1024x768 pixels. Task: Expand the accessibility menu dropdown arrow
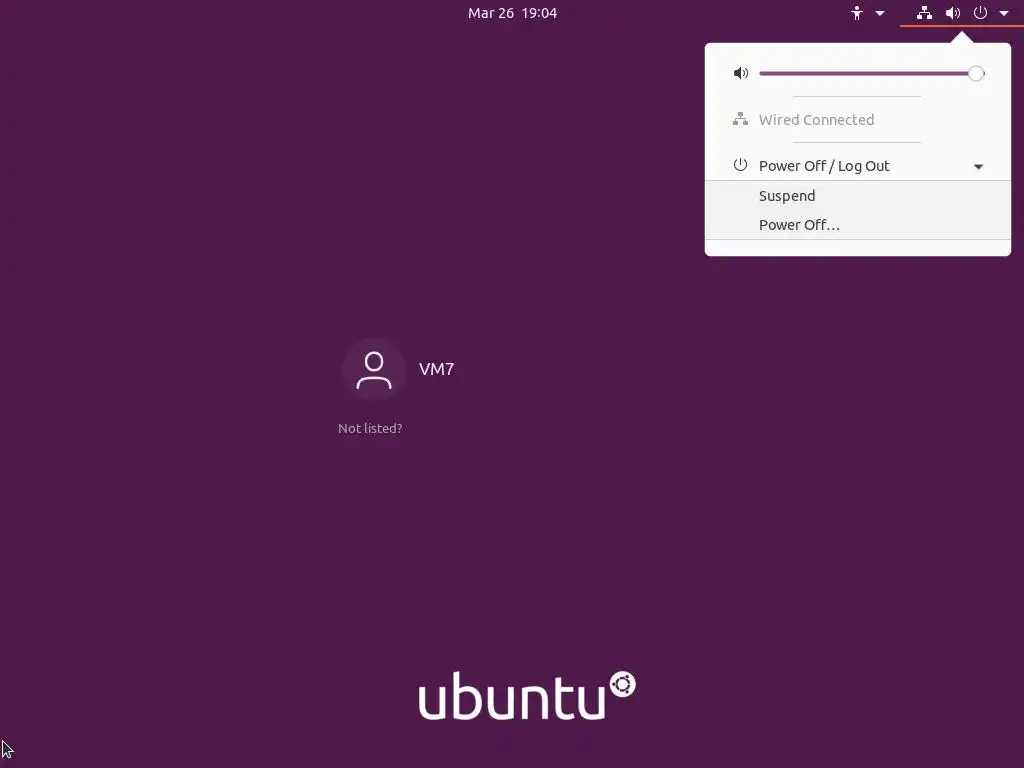(x=880, y=13)
